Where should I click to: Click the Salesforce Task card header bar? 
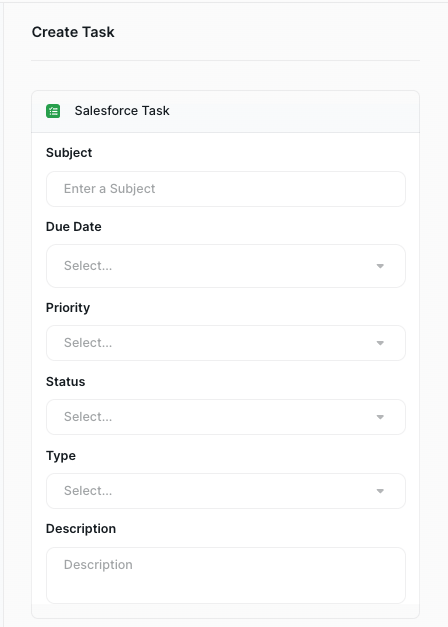226,112
